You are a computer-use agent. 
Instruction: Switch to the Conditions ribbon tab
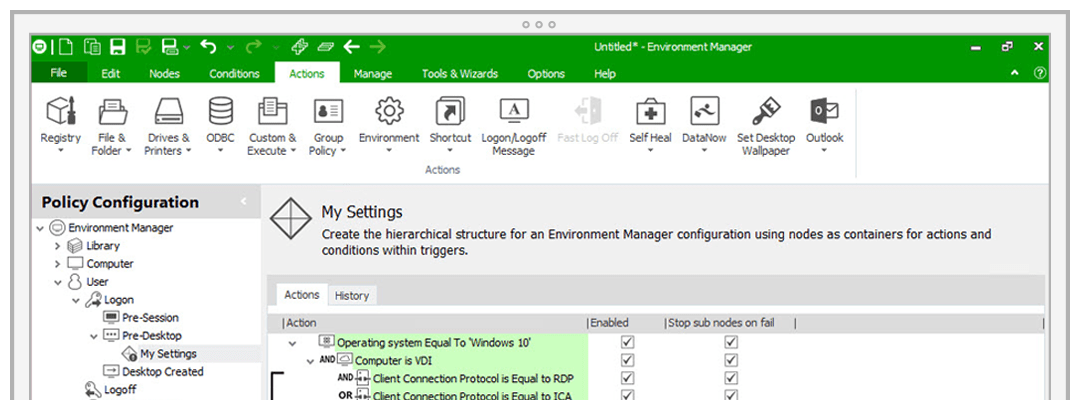234,74
